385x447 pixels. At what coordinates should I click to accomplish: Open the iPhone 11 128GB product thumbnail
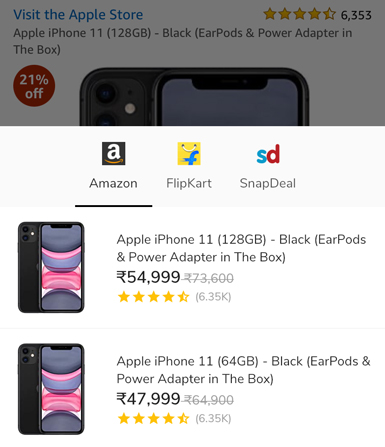(x=51, y=267)
